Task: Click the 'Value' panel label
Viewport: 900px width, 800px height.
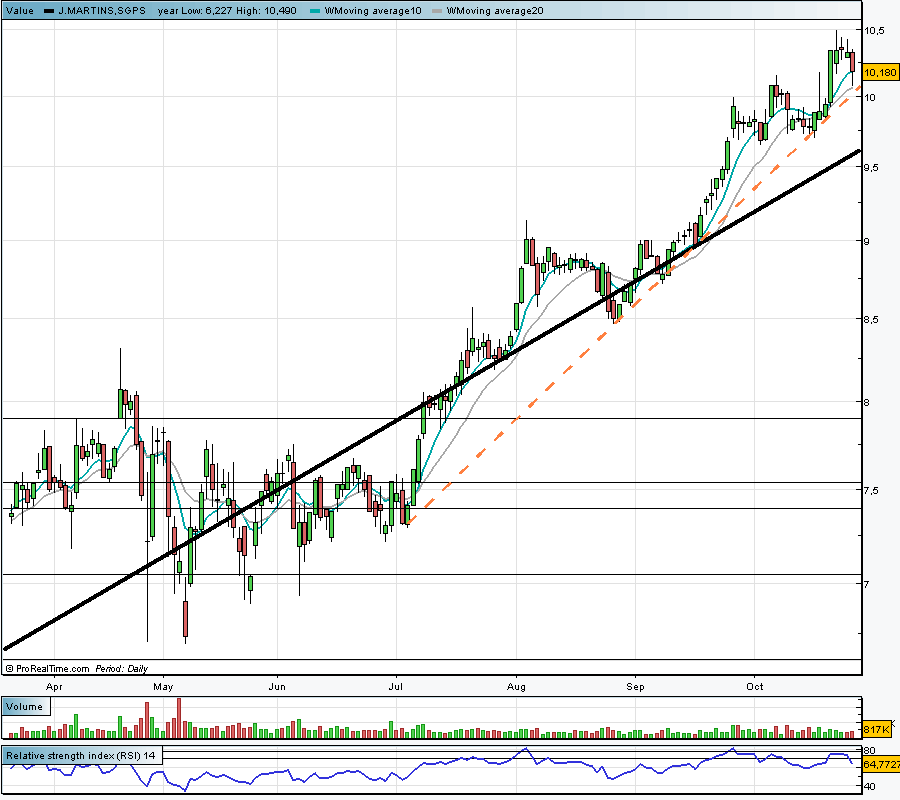Action: point(20,10)
